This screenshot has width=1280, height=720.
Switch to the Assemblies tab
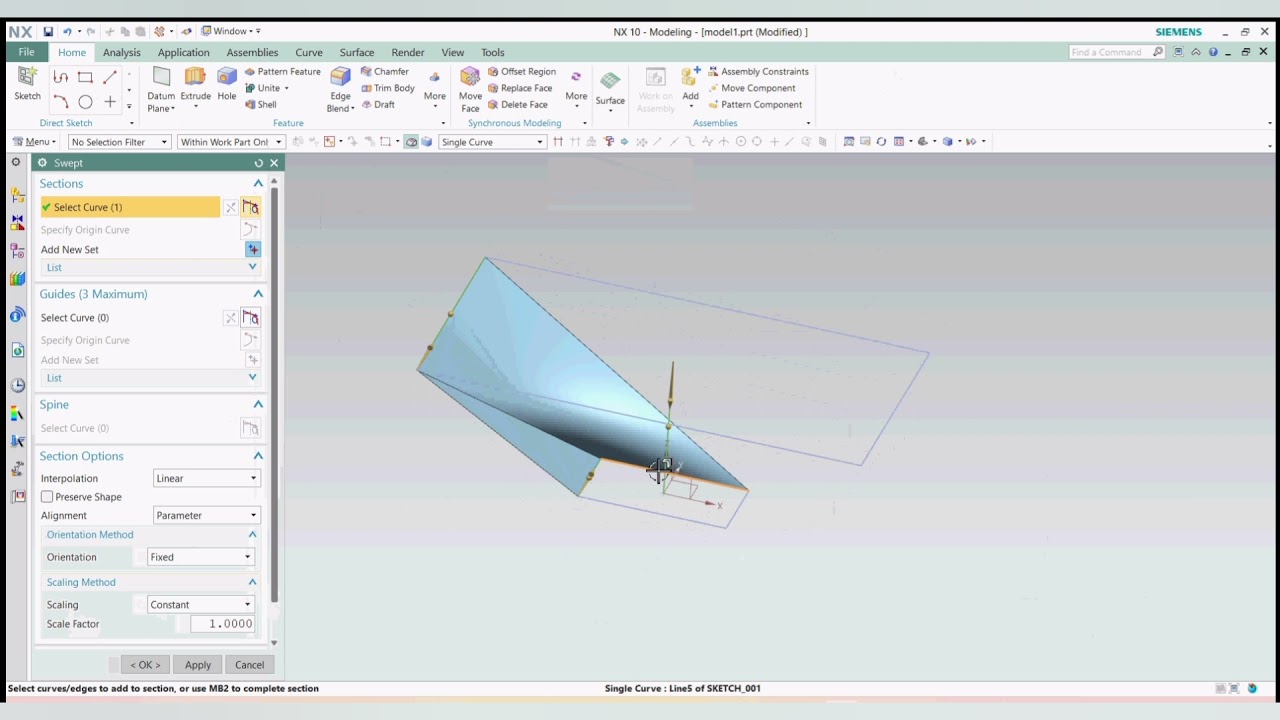point(252,52)
